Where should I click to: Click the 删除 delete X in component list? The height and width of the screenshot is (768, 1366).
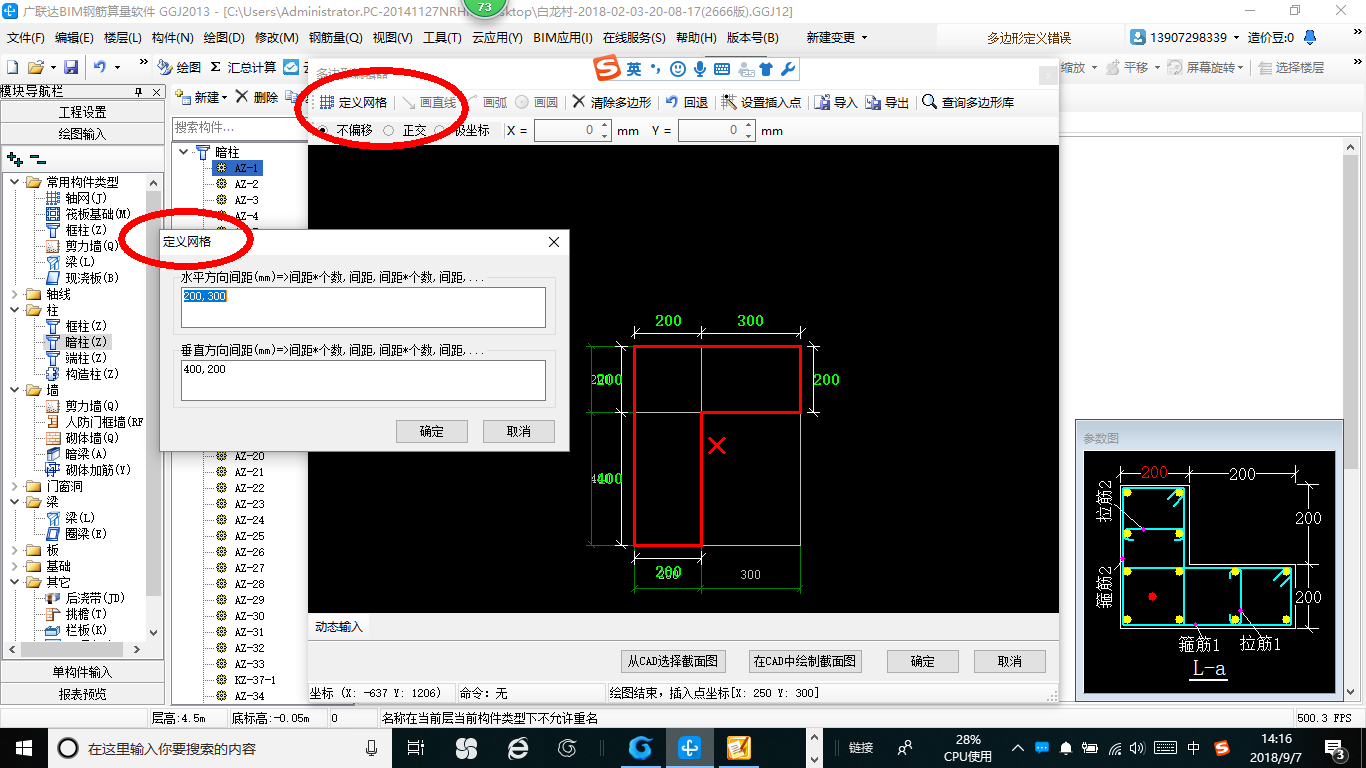click(x=256, y=97)
